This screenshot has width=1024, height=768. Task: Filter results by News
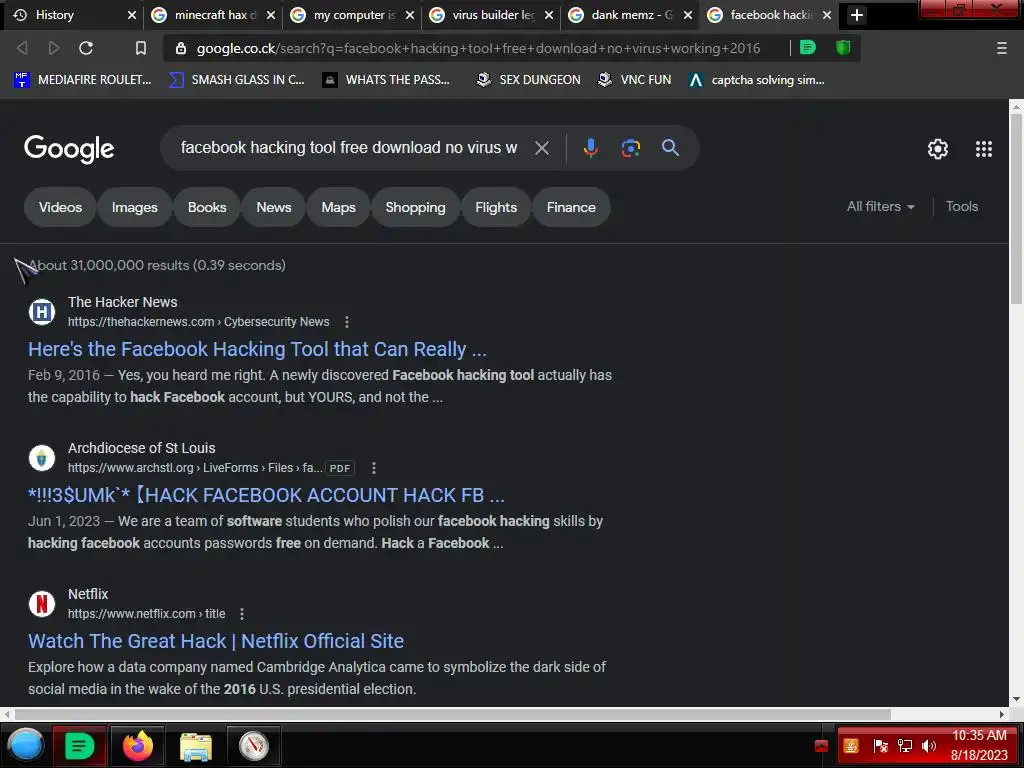coord(274,207)
